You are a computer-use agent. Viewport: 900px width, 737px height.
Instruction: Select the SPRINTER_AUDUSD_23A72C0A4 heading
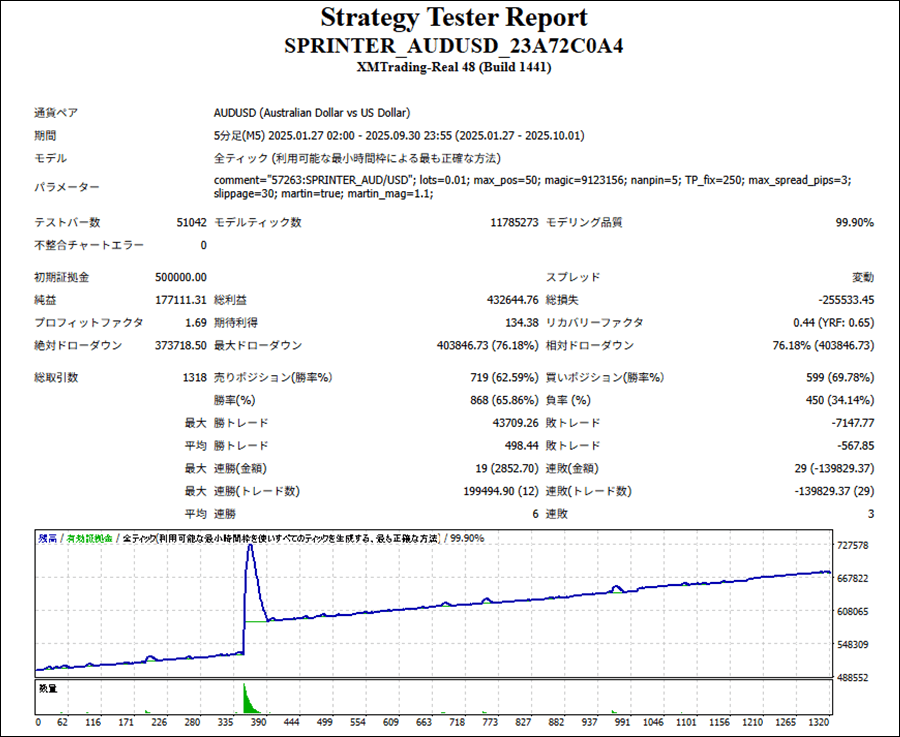[x=454, y=47]
